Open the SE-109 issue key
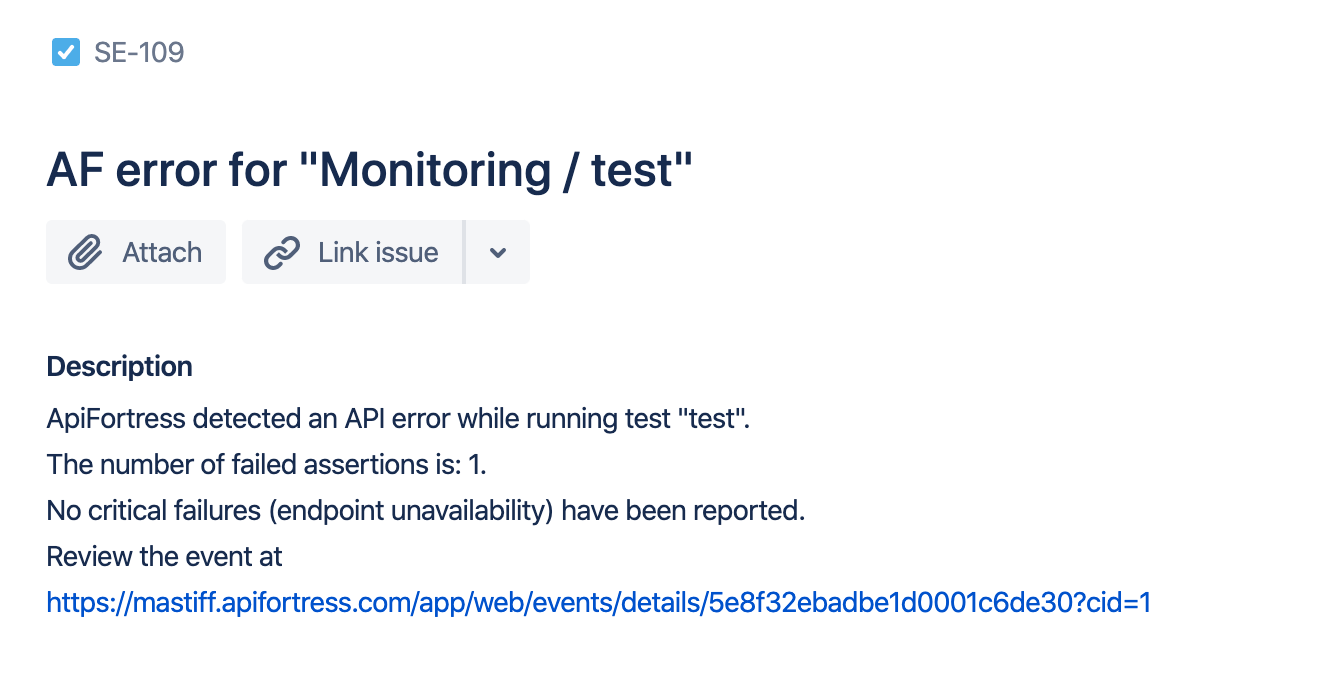Screen dimensions: 1336x692 pos(139,52)
